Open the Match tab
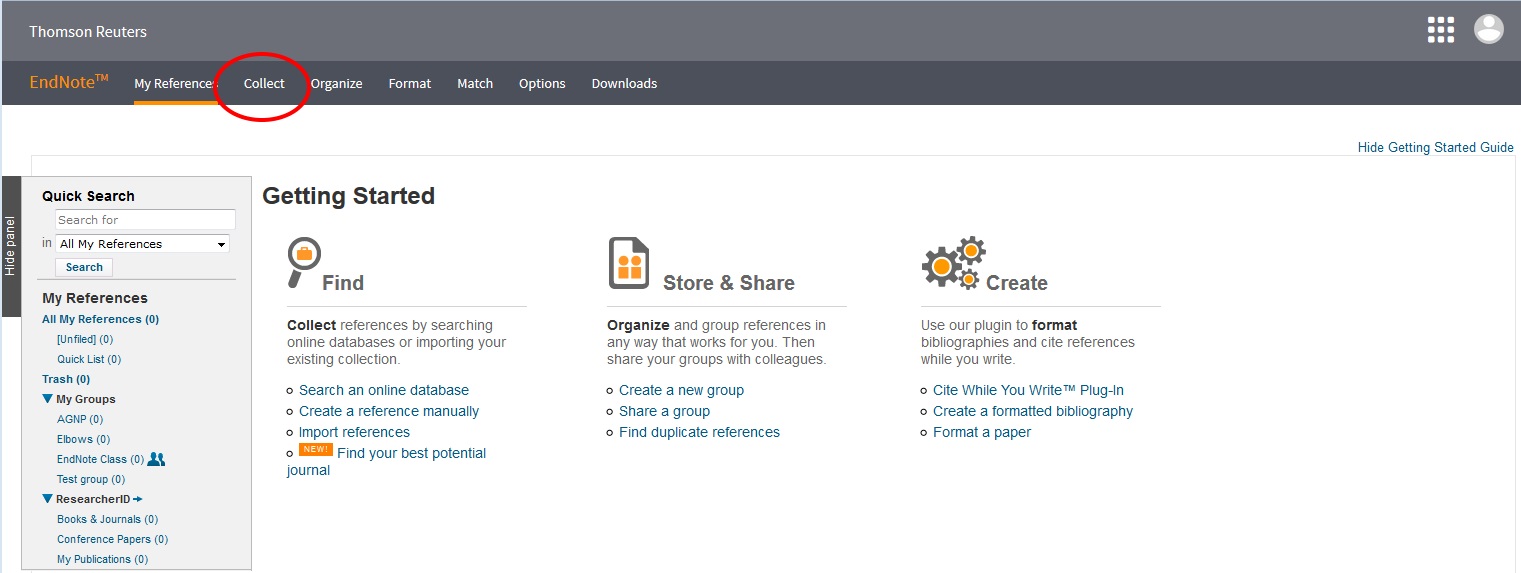Viewport: 1521px width, 573px height. click(475, 84)
